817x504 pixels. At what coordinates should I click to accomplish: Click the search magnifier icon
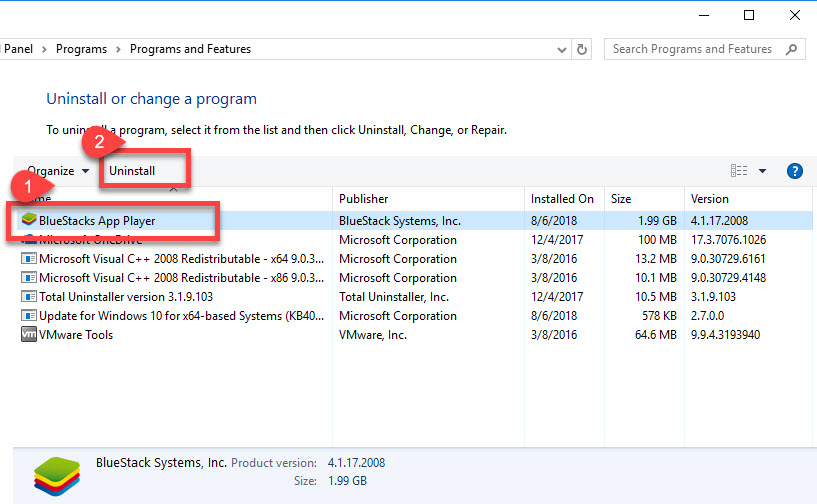pyautogui.click(x=791, y=50)
